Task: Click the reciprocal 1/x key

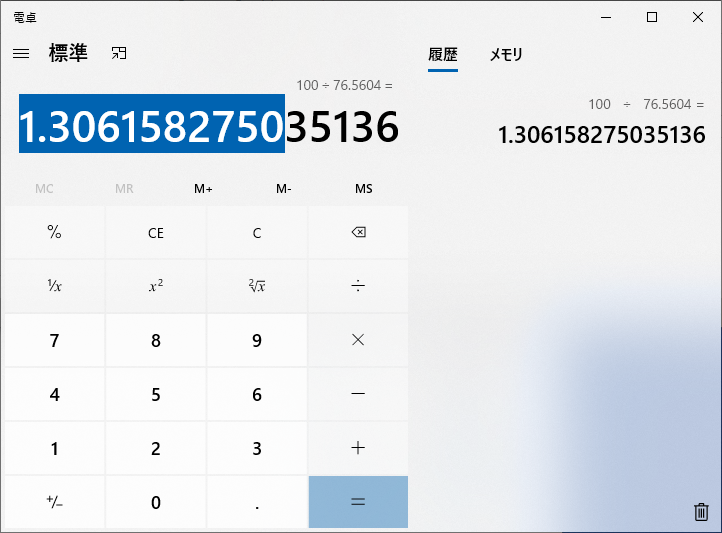Action: pos(55,286)
